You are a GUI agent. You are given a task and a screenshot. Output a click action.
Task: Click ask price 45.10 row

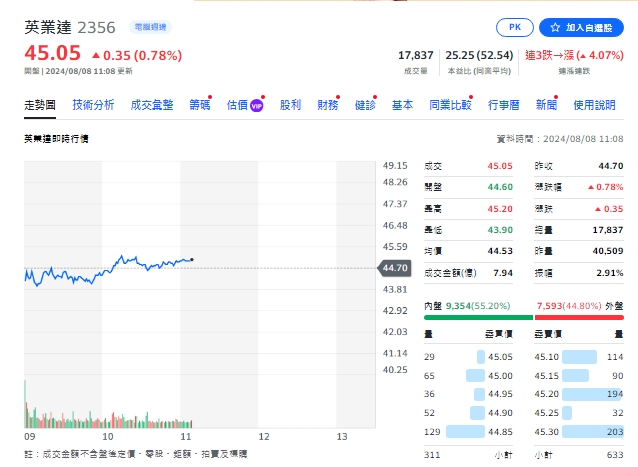(x=579, y=357)
